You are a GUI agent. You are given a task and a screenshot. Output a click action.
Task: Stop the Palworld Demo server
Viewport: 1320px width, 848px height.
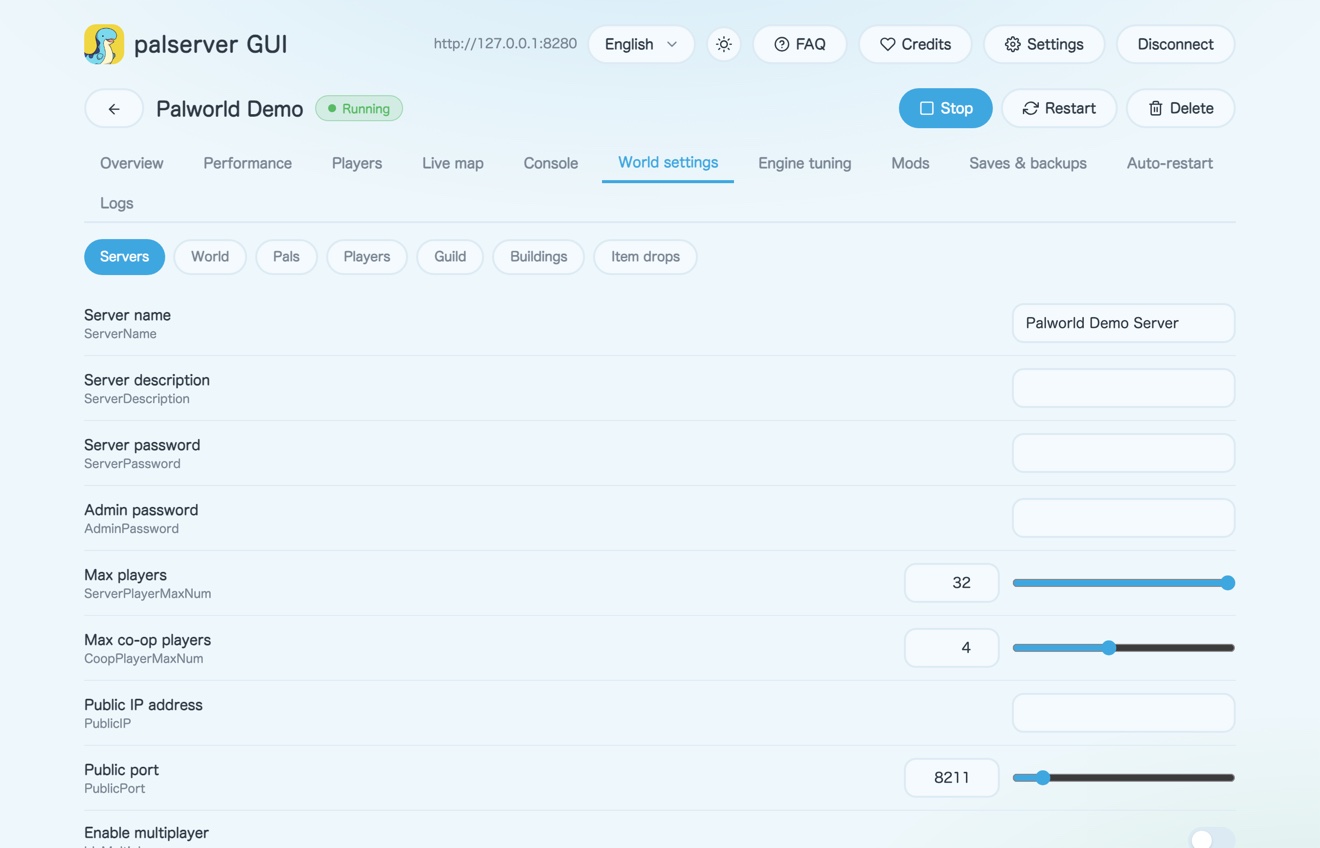(945, 108)
